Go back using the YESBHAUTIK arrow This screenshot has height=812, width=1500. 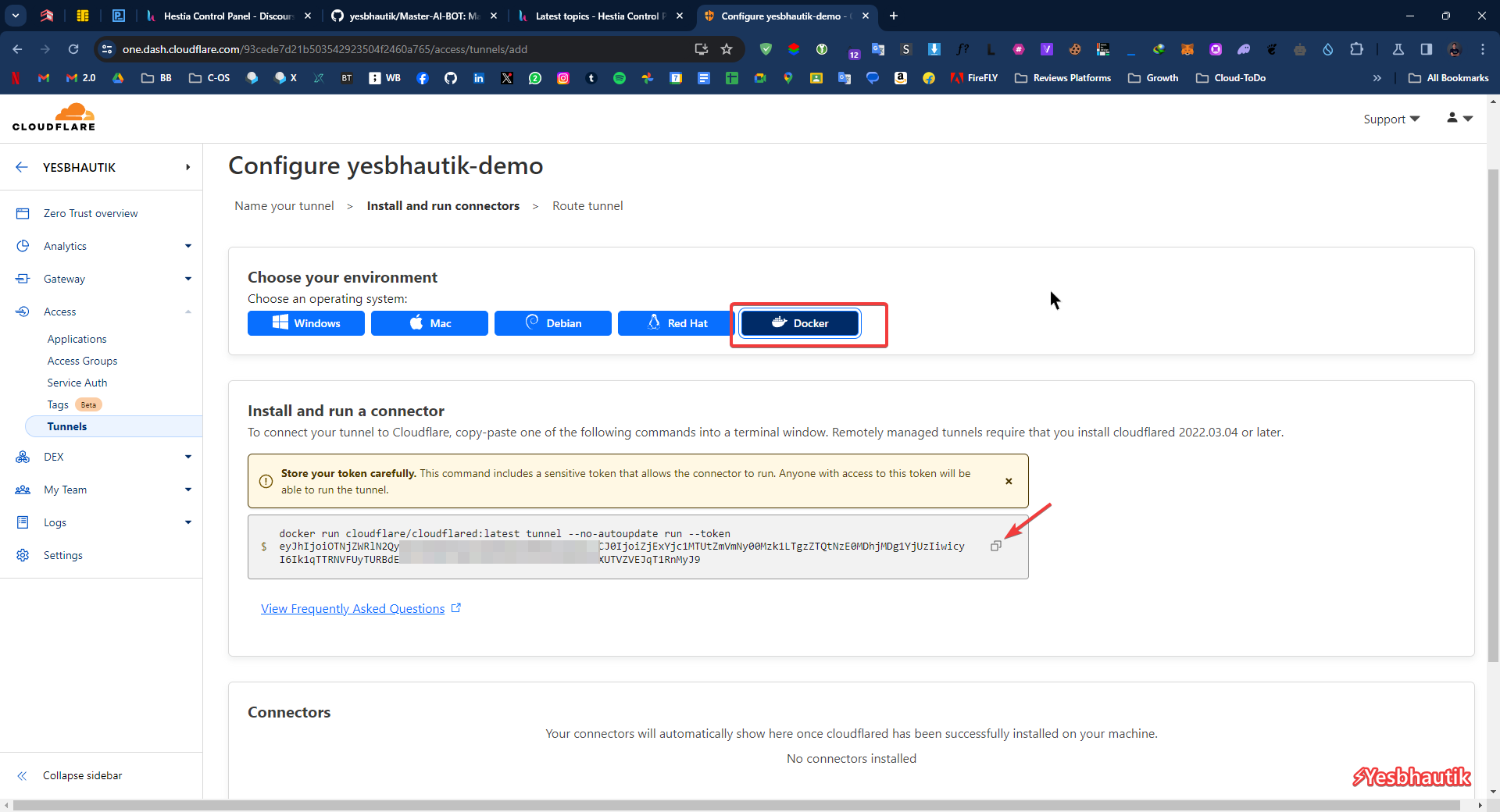coord(22,167)
